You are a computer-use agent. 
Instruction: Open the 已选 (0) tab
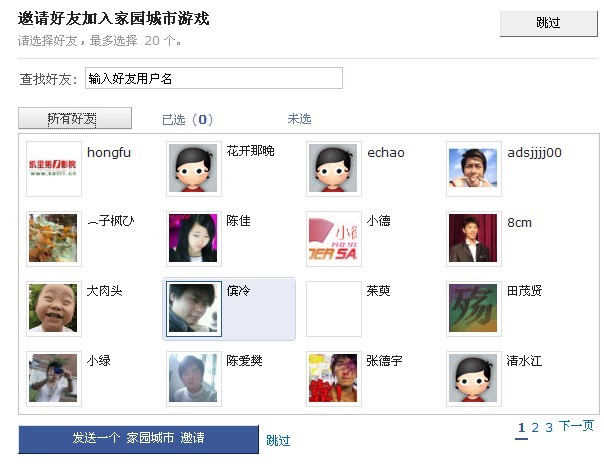(x=187, y=119)
